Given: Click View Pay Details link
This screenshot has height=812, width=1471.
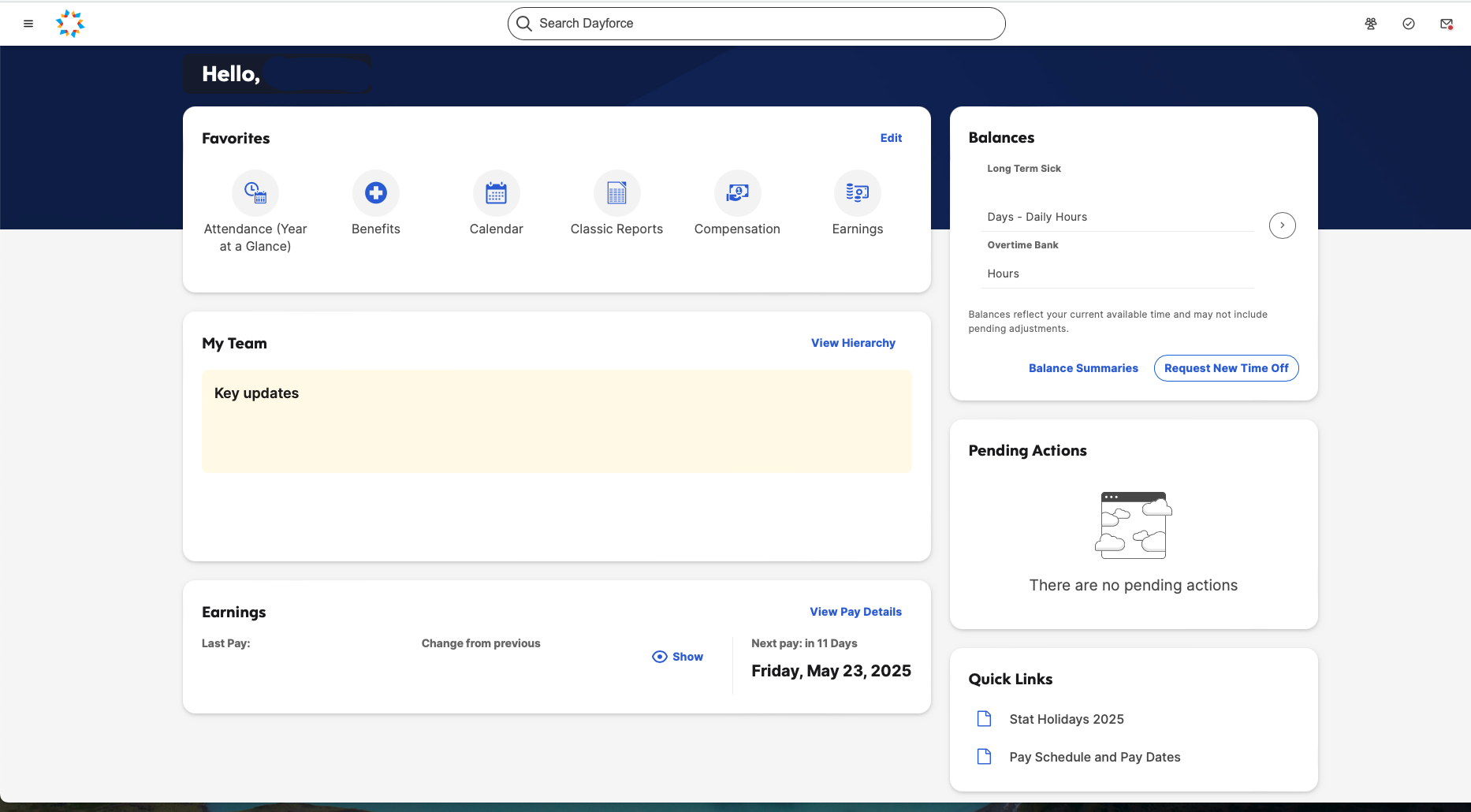Looking at the screenshot, I should point(855,612).
